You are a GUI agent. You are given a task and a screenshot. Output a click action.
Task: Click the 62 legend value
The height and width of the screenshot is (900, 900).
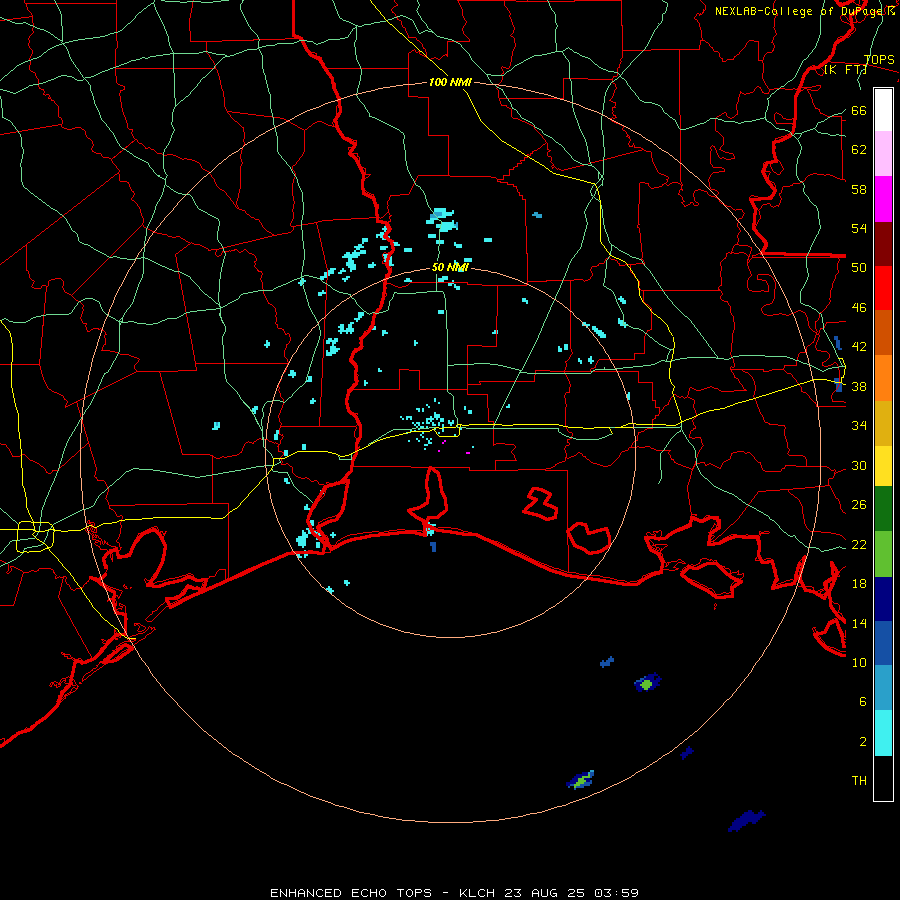point(859,150)
